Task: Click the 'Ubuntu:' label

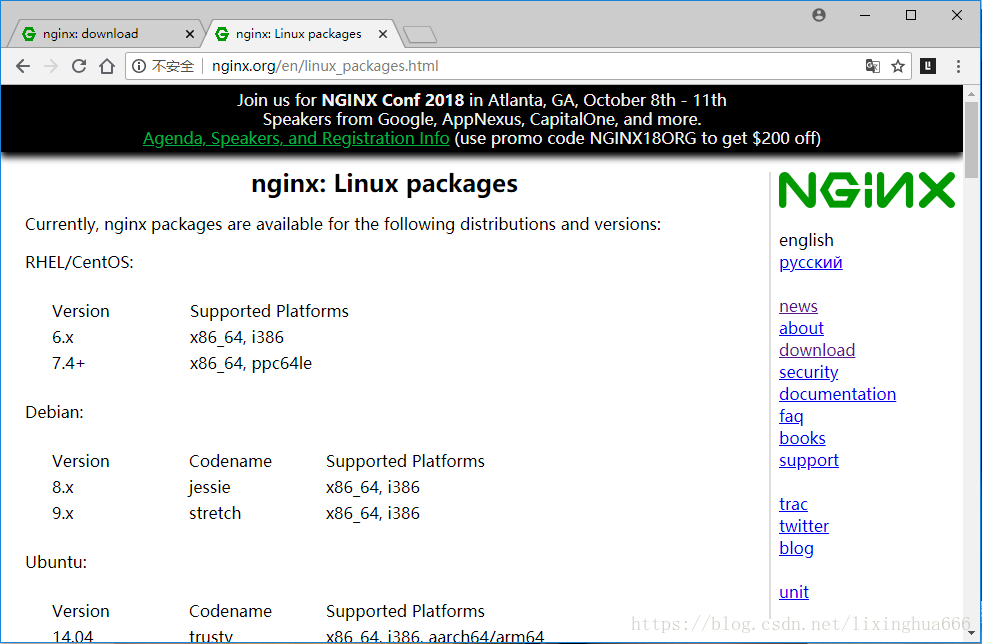Action: (x=56, y=562)
